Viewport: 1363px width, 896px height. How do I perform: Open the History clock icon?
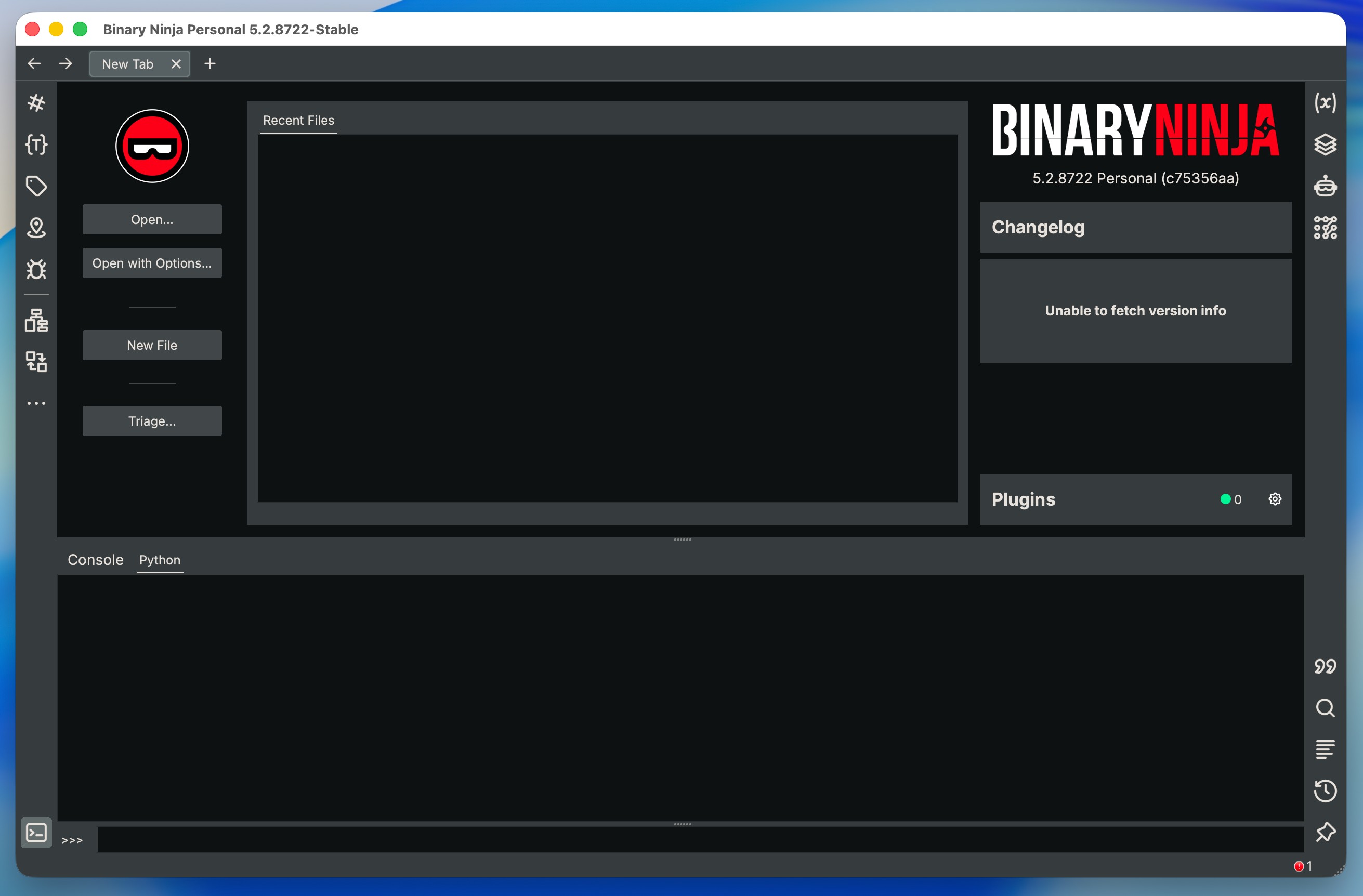1325,790
